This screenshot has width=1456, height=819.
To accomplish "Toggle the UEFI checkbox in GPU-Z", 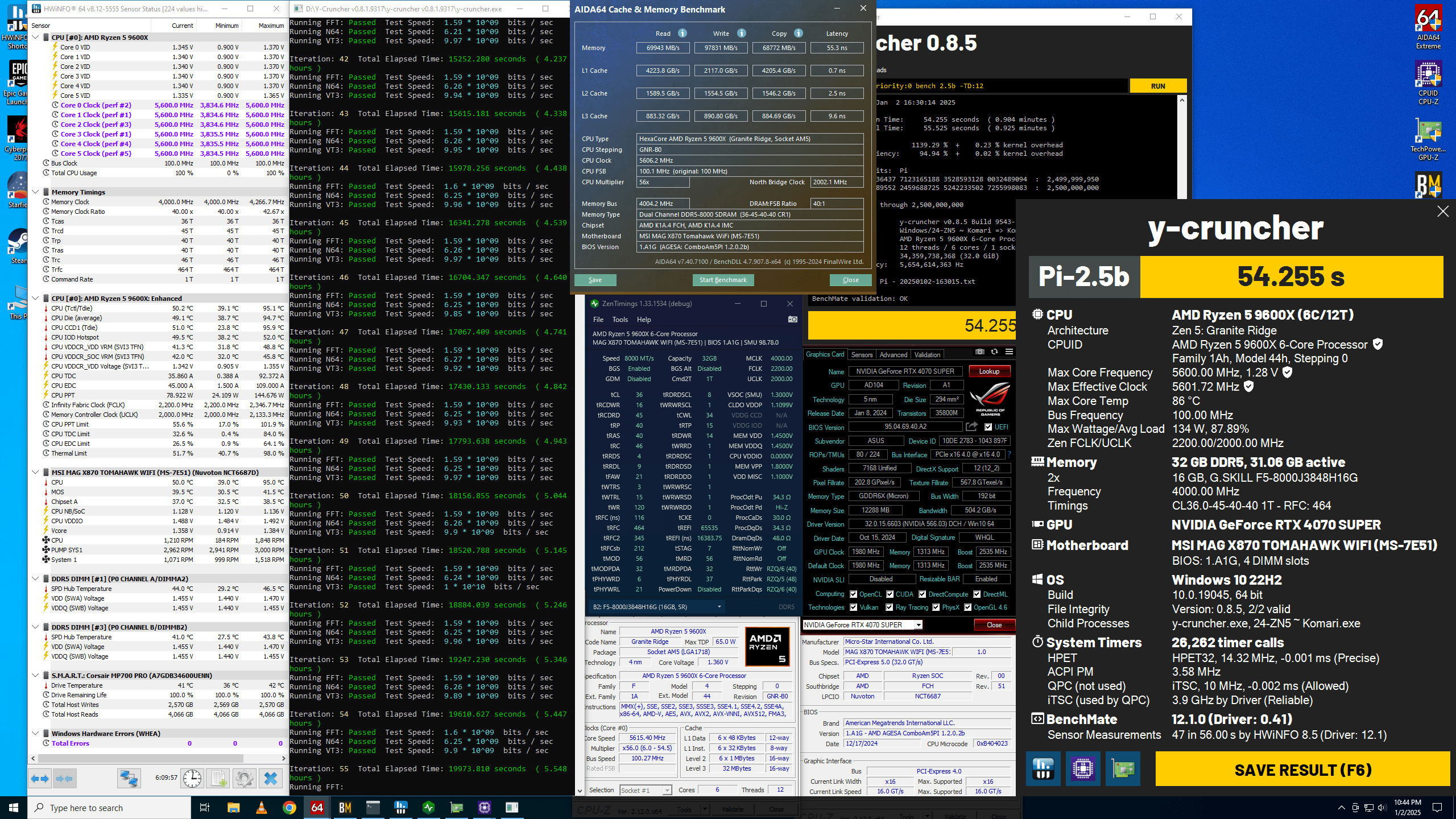I will (988, 427).
